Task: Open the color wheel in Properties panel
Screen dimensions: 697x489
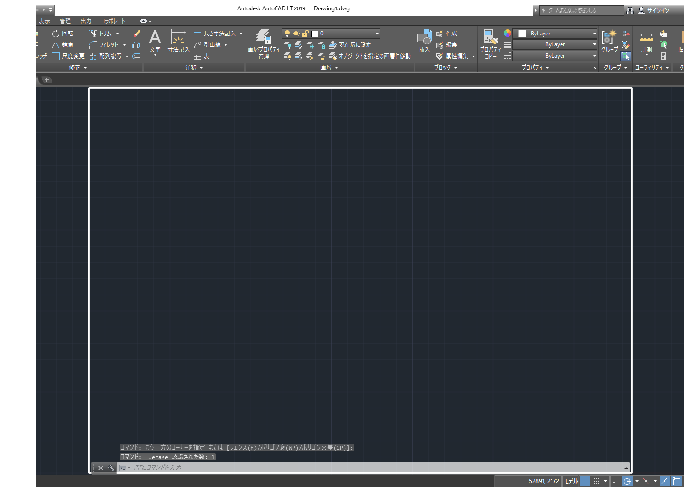Action: tap(507, 33)
